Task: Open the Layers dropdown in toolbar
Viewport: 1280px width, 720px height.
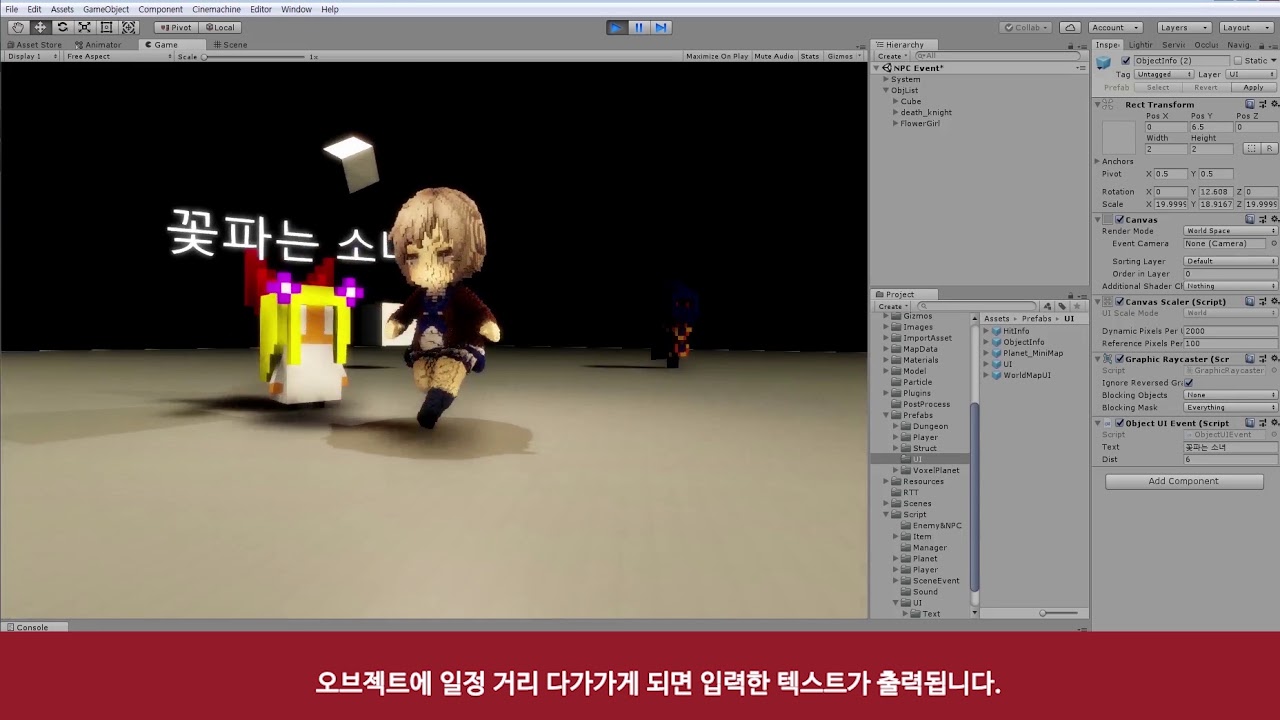Action: click(x=1184, y=28)
